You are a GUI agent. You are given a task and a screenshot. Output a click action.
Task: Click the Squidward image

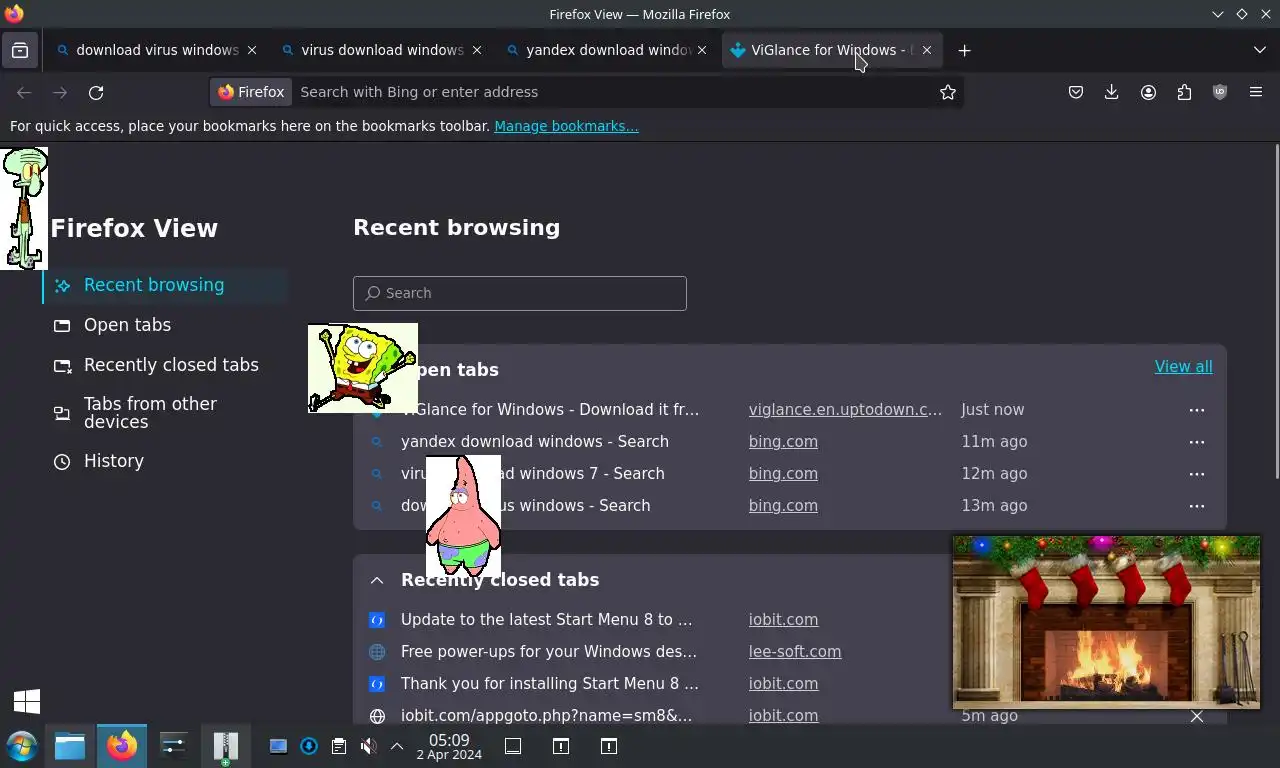24,208
